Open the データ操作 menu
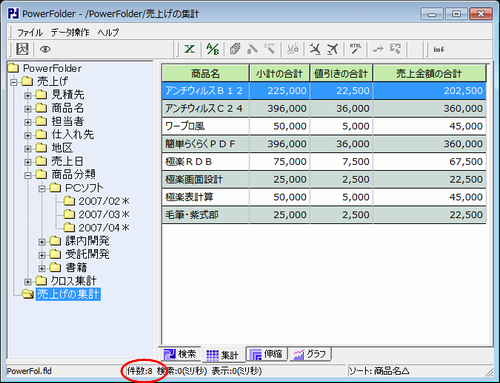The image size is (500, 383). [x=70, y=32]
